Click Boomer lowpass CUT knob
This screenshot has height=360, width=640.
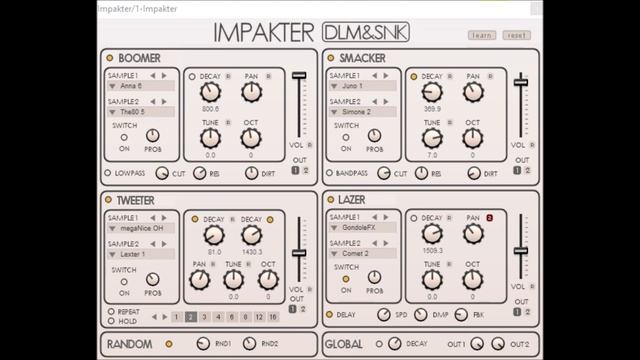[x=162, y=173]
